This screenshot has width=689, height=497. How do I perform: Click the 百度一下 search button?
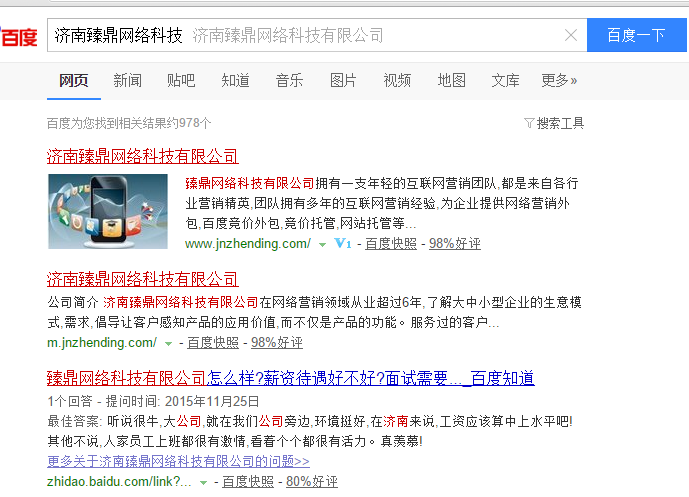pos(636,35)
